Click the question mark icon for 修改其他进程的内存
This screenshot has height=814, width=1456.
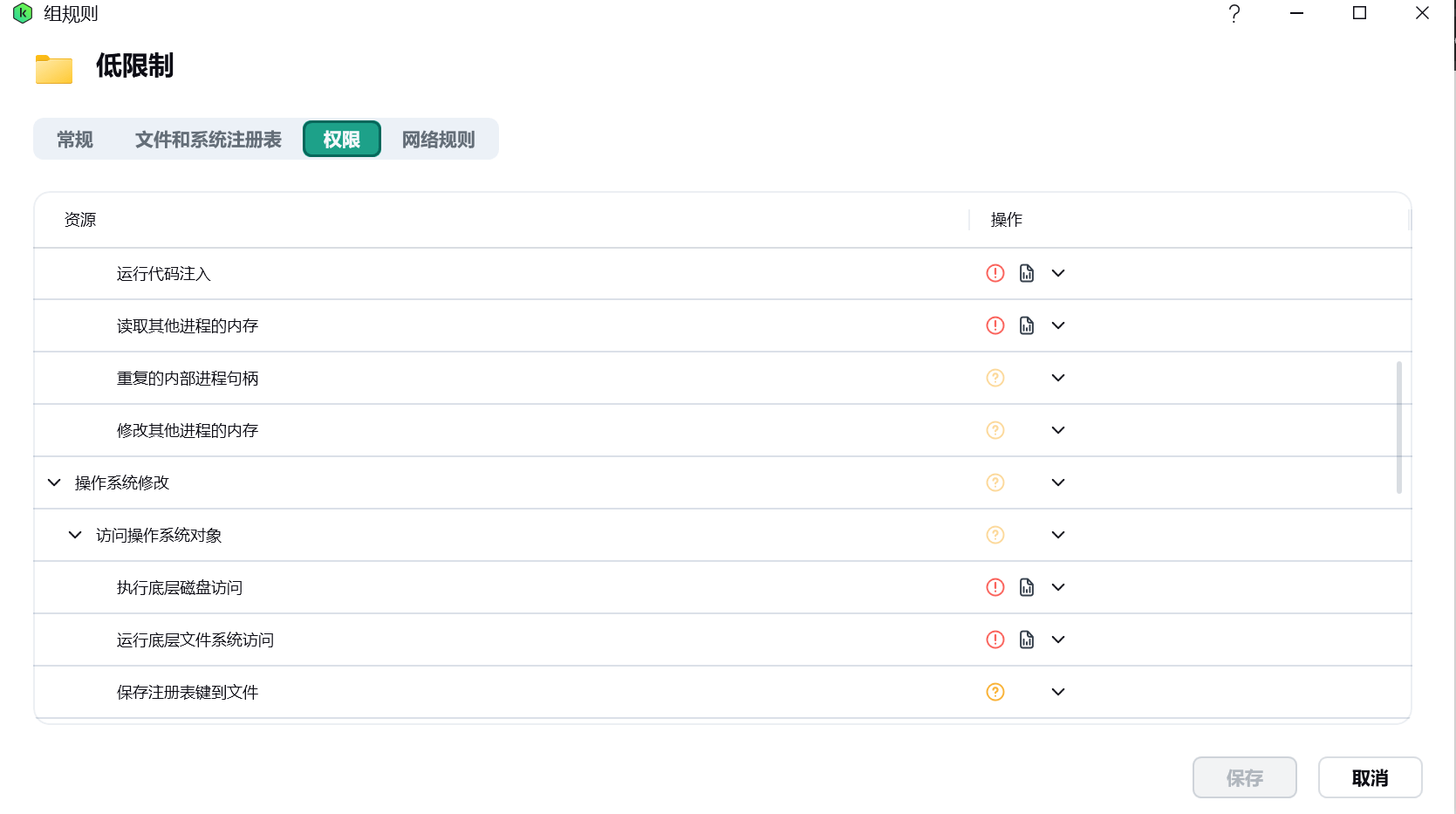click(995, 430)
